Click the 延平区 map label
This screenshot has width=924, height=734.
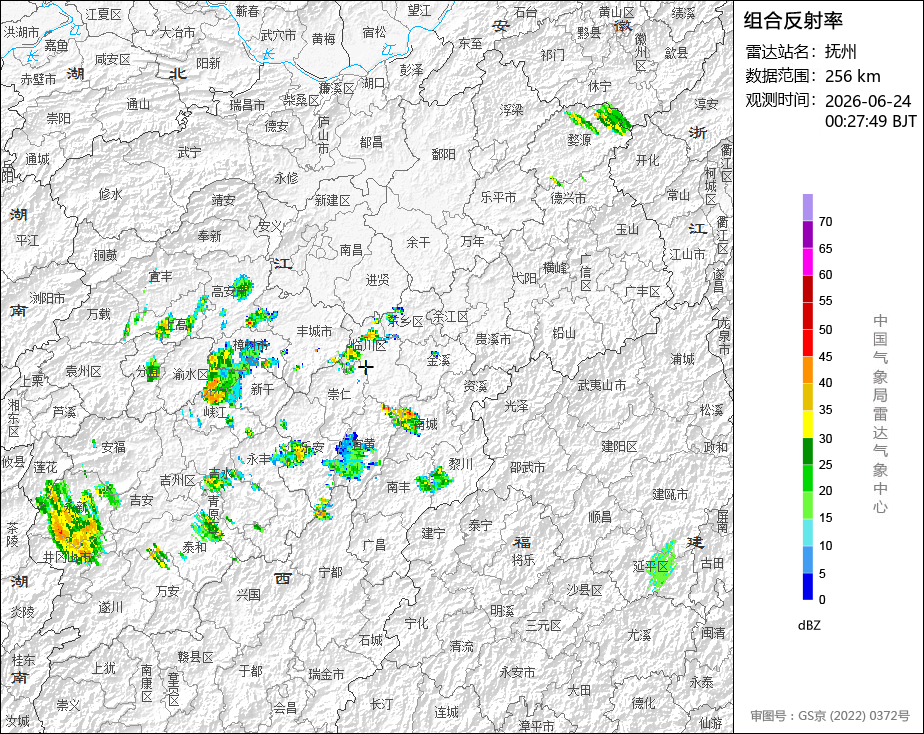pyautogui.click(x=651, y=566)
